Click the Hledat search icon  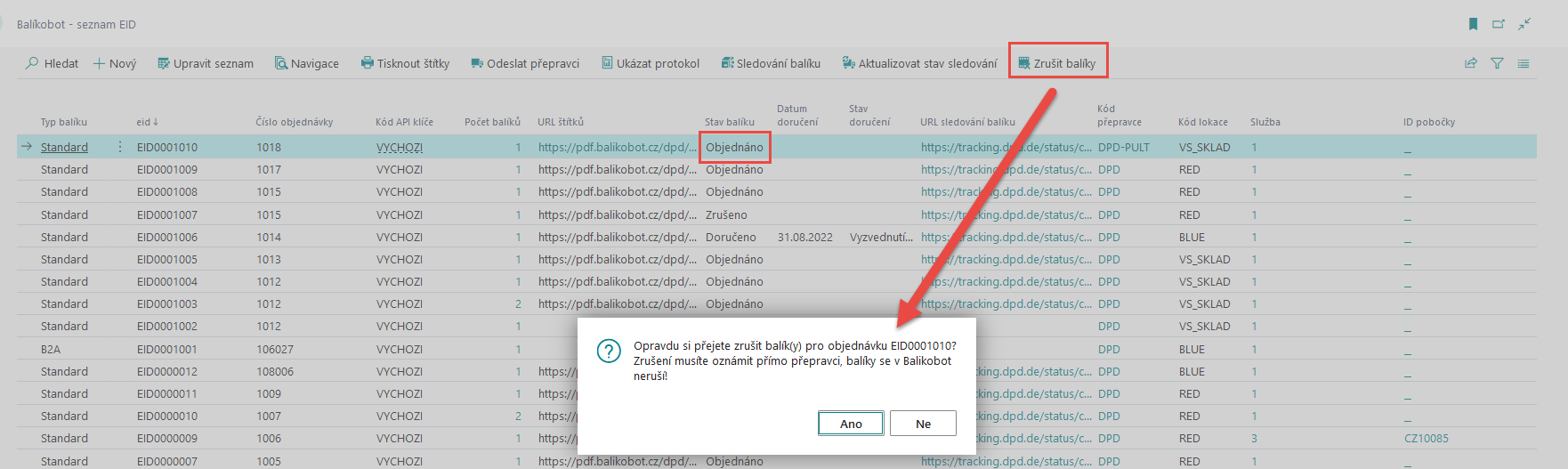(33, 63)
